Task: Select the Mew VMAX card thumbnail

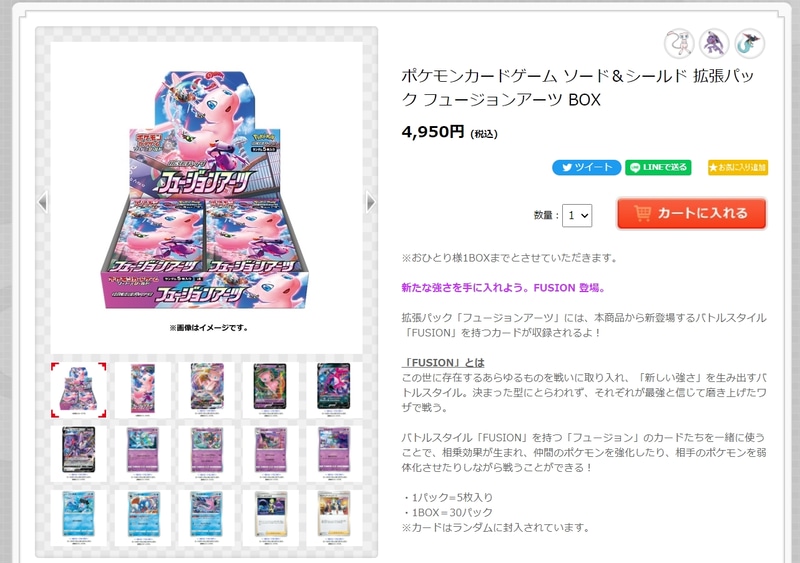Action: click(x=207, y=390)
